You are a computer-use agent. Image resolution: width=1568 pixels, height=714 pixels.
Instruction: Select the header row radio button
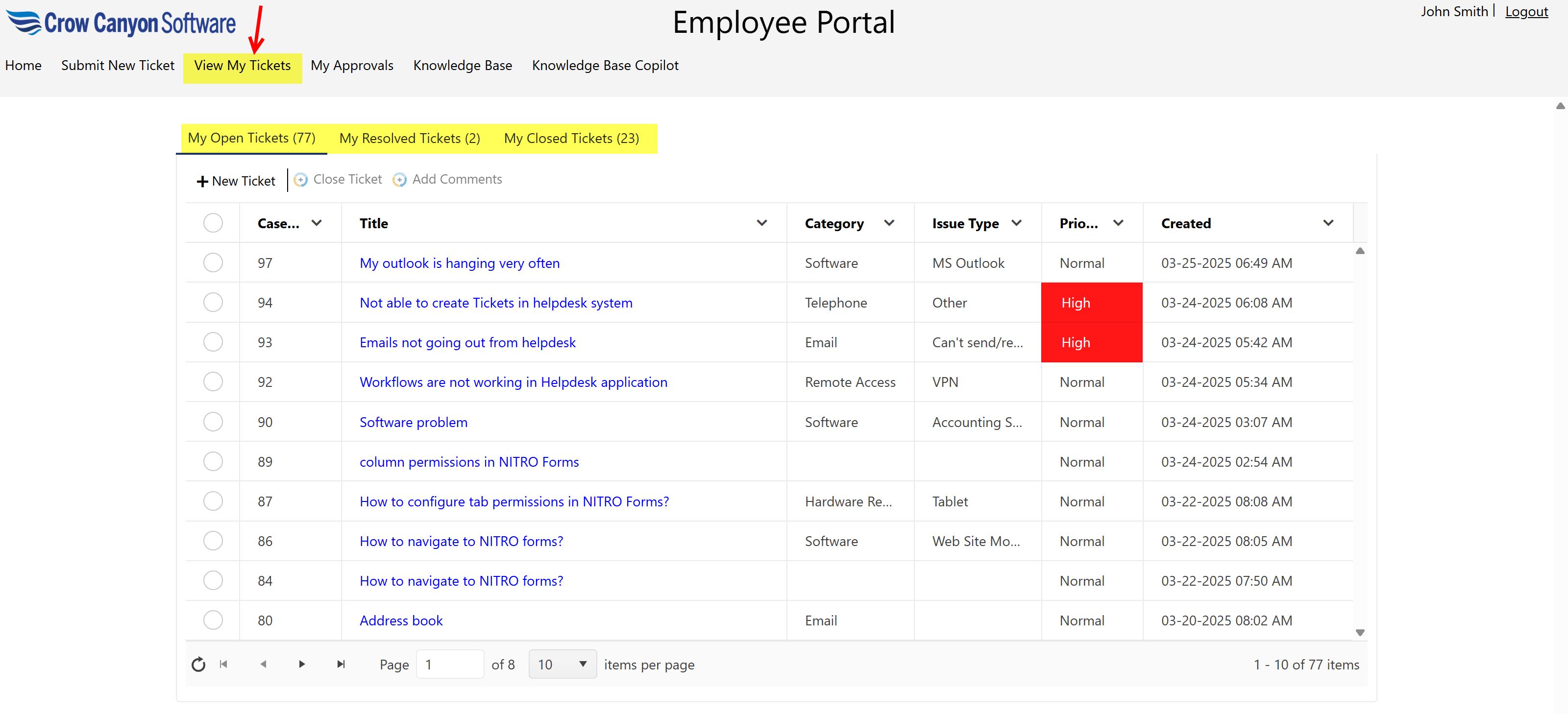click(213, 223)
